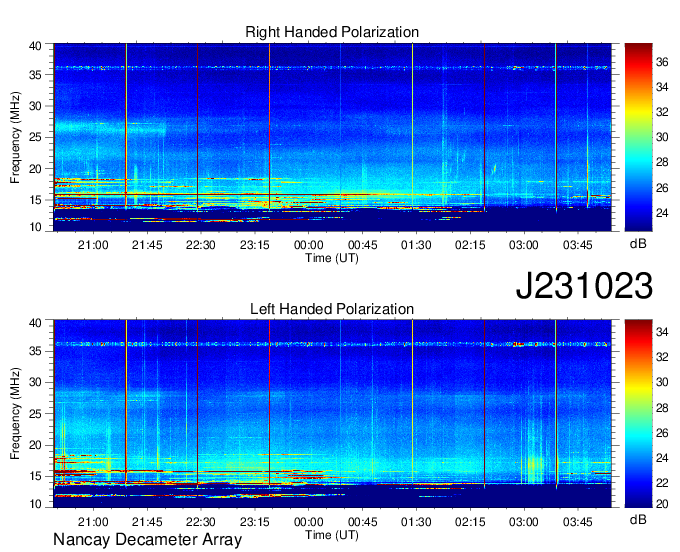Screen dimensions: 680x552
Task: Click 00:00 tick on left-handed plot time axis
Action: (x=308, y=522)
